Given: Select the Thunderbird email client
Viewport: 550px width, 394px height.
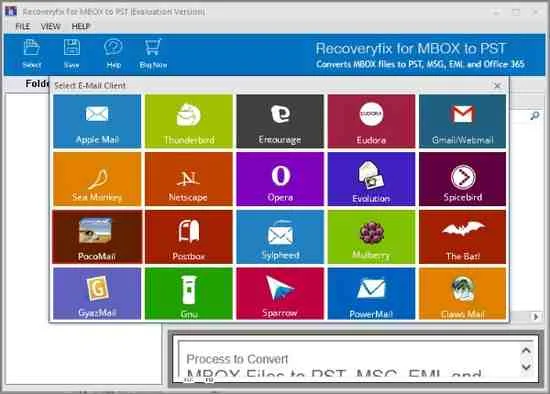Looking at the screenshot, I should point(189,121).
